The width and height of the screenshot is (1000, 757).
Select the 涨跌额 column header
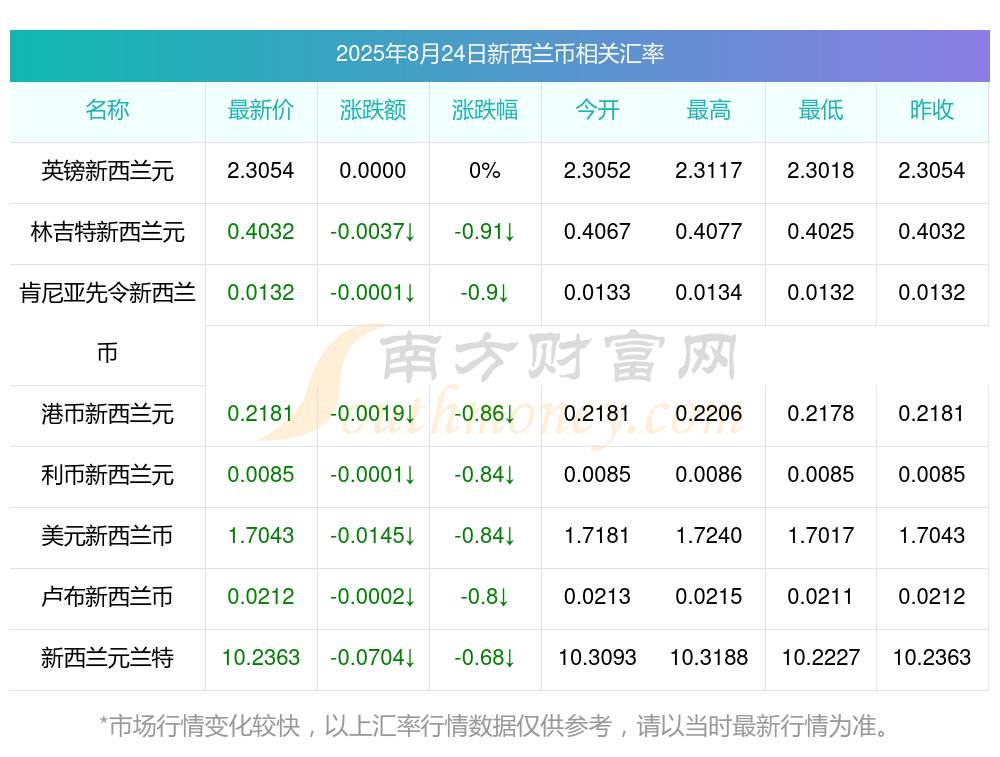(372, 110)
